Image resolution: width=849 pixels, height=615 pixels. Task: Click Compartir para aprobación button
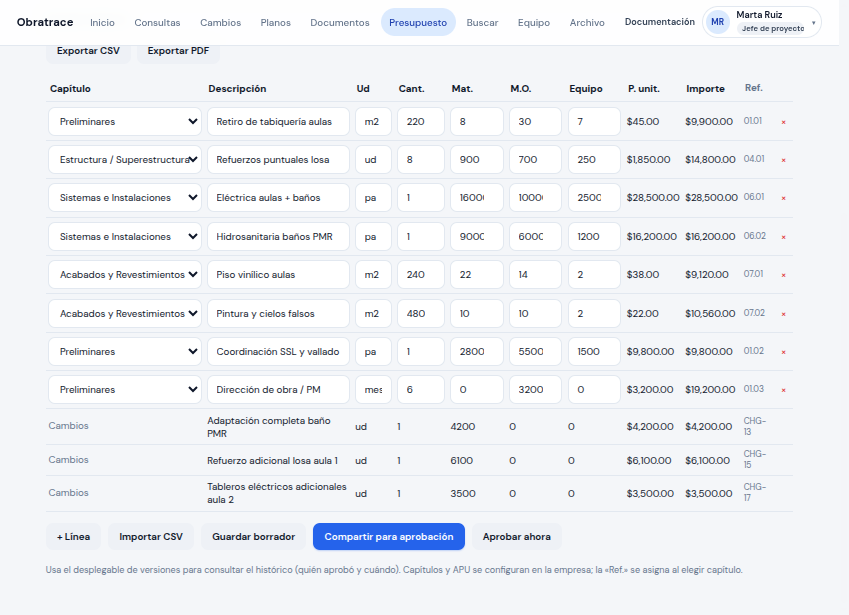pyautogui.click(x=389, y=537)
